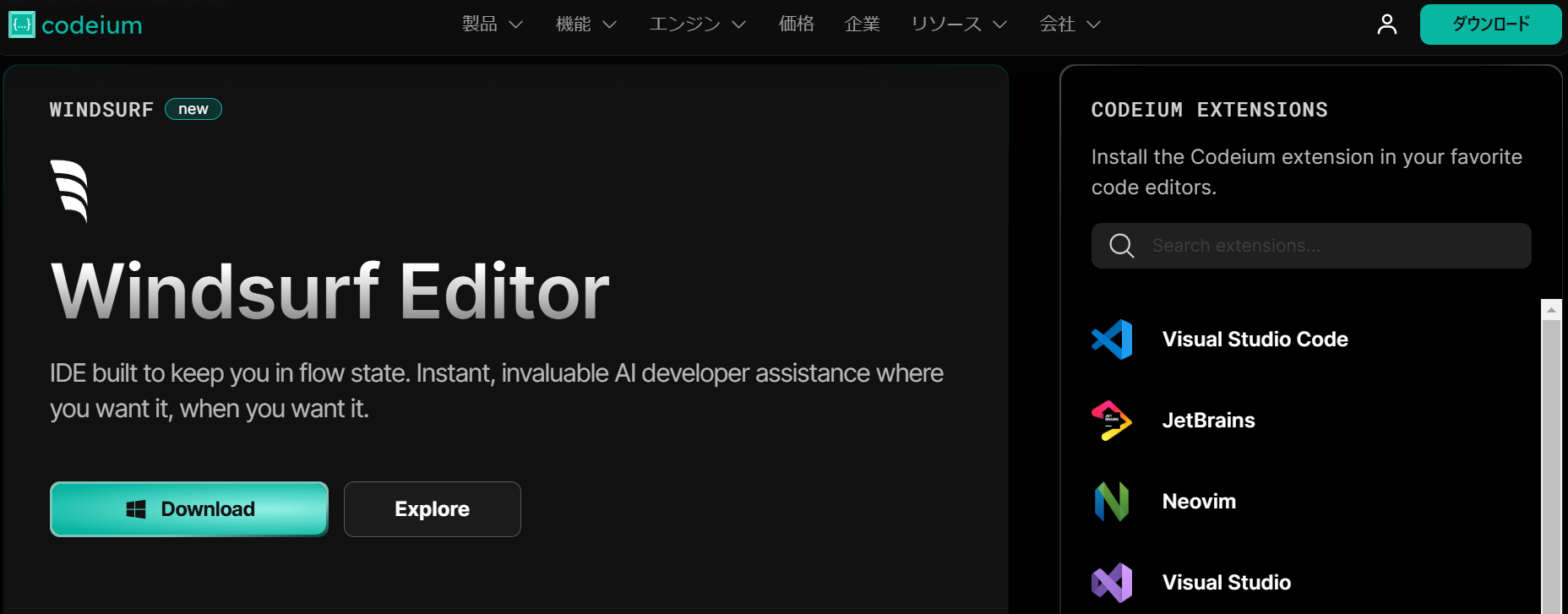The height and width of the screenshot is (614, 1568).
Task: Click the Explore button
Action: pos(432,509)
